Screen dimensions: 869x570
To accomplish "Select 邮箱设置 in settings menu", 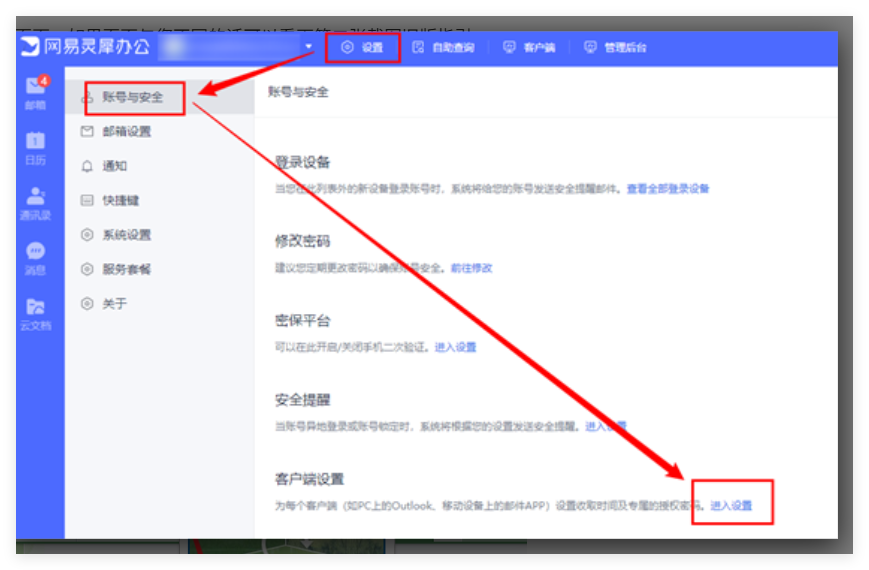I will click(x=160, y=131).
